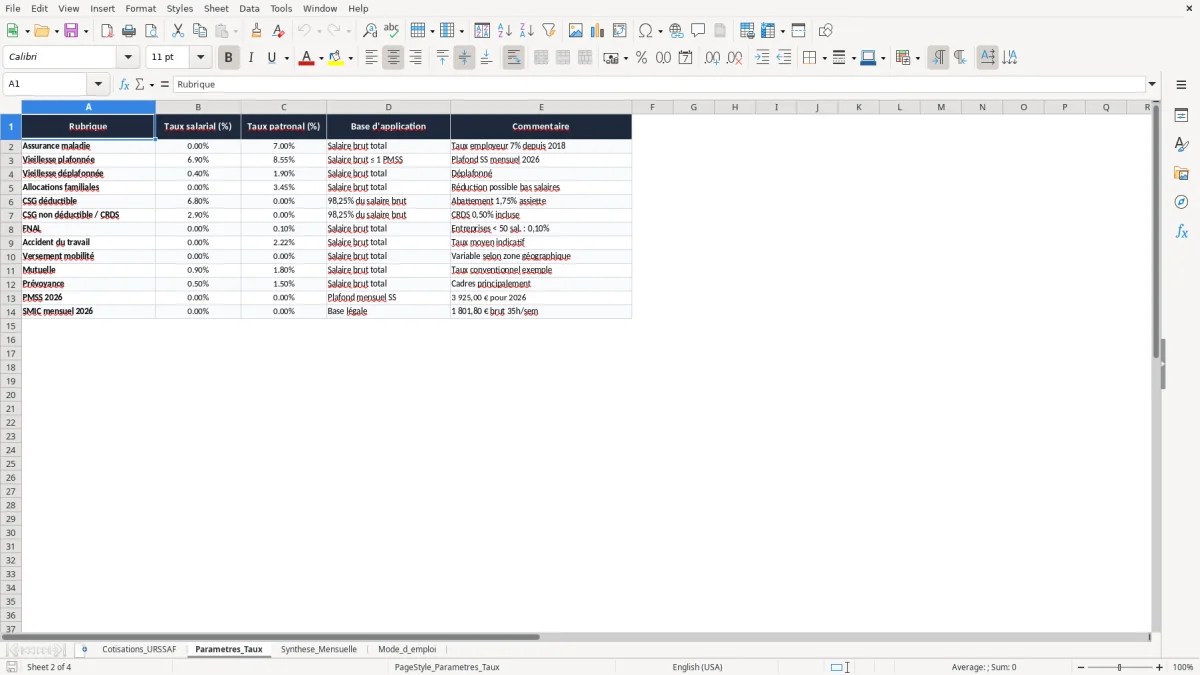Screen dimensions: 1200x675
Task: Toggle Center Horizontally alignment
Action: click(393, 58)
